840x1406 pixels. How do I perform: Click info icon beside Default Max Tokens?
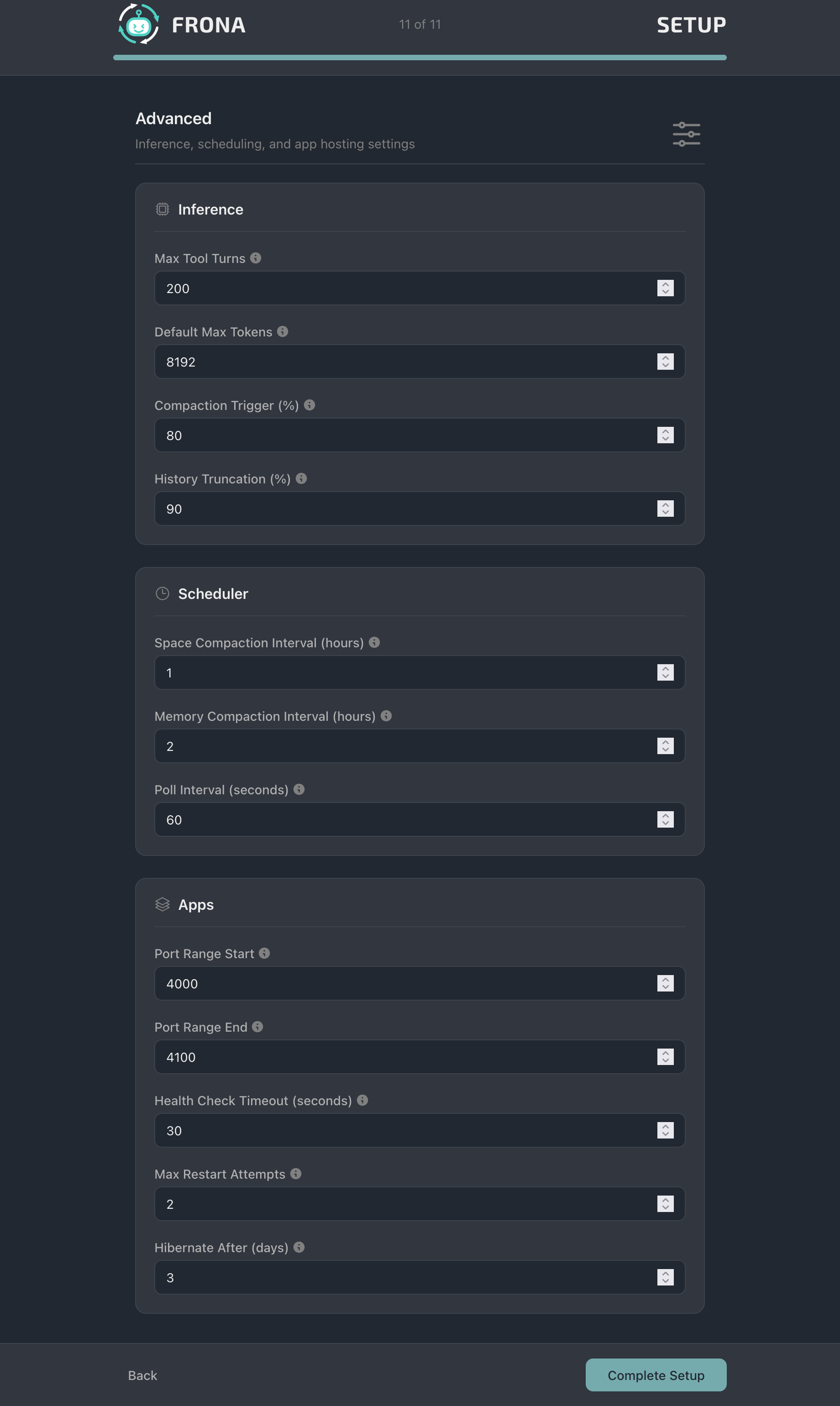pyautogui.click(x=283, y=332)
